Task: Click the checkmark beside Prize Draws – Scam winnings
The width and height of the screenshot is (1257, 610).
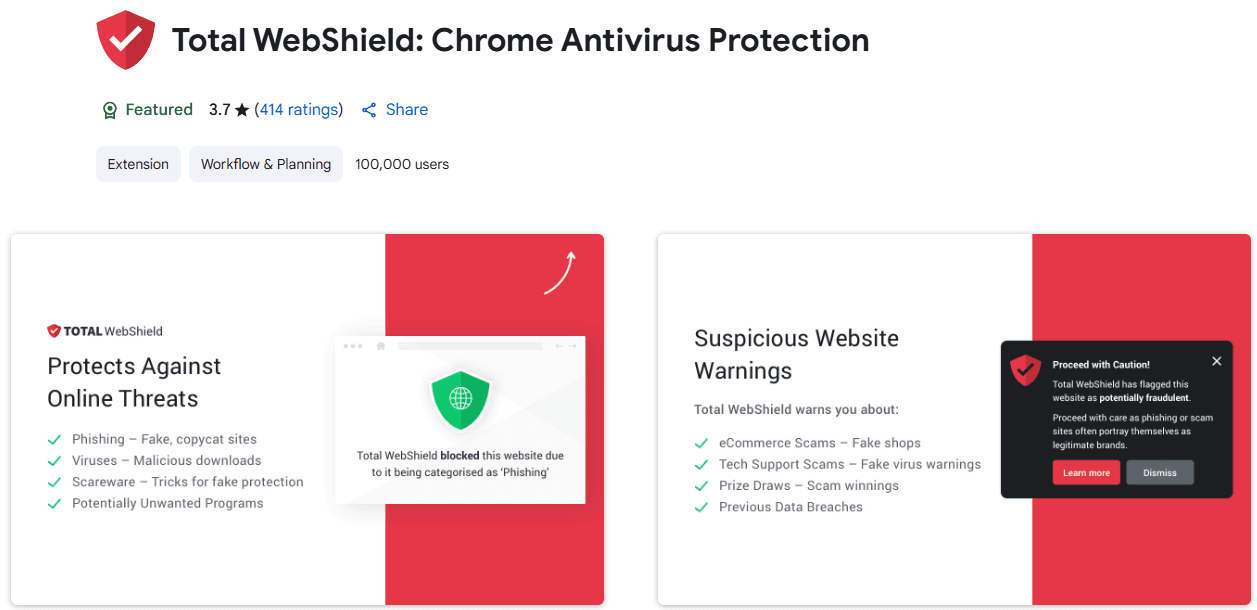Action: click(x=701, y=485)
